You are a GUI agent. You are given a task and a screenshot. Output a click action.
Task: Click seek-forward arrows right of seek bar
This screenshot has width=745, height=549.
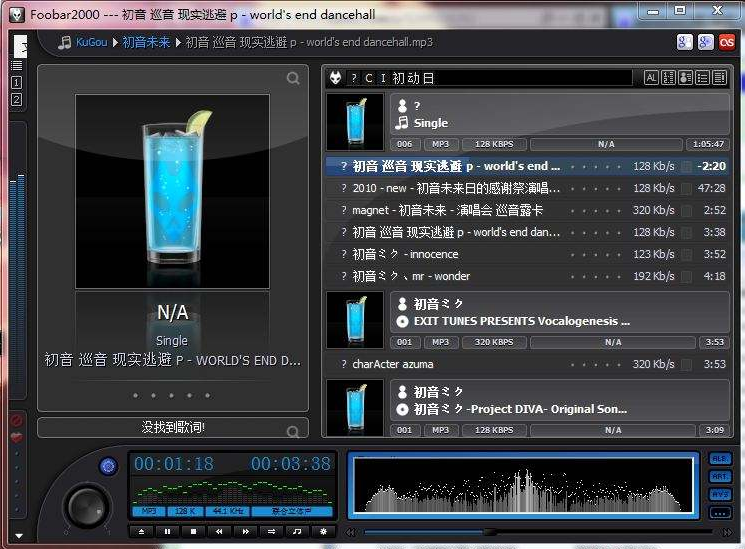(727, 532)
